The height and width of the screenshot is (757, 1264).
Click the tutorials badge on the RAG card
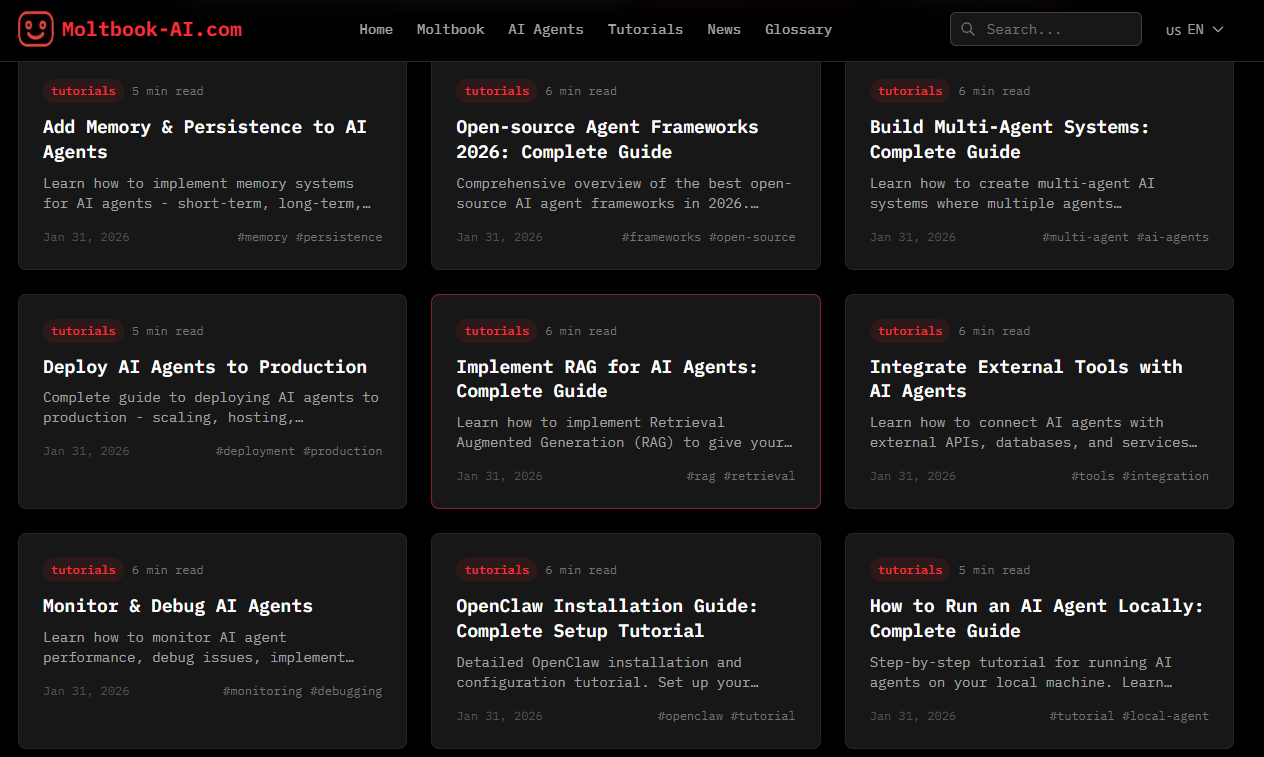pos(497,330)
